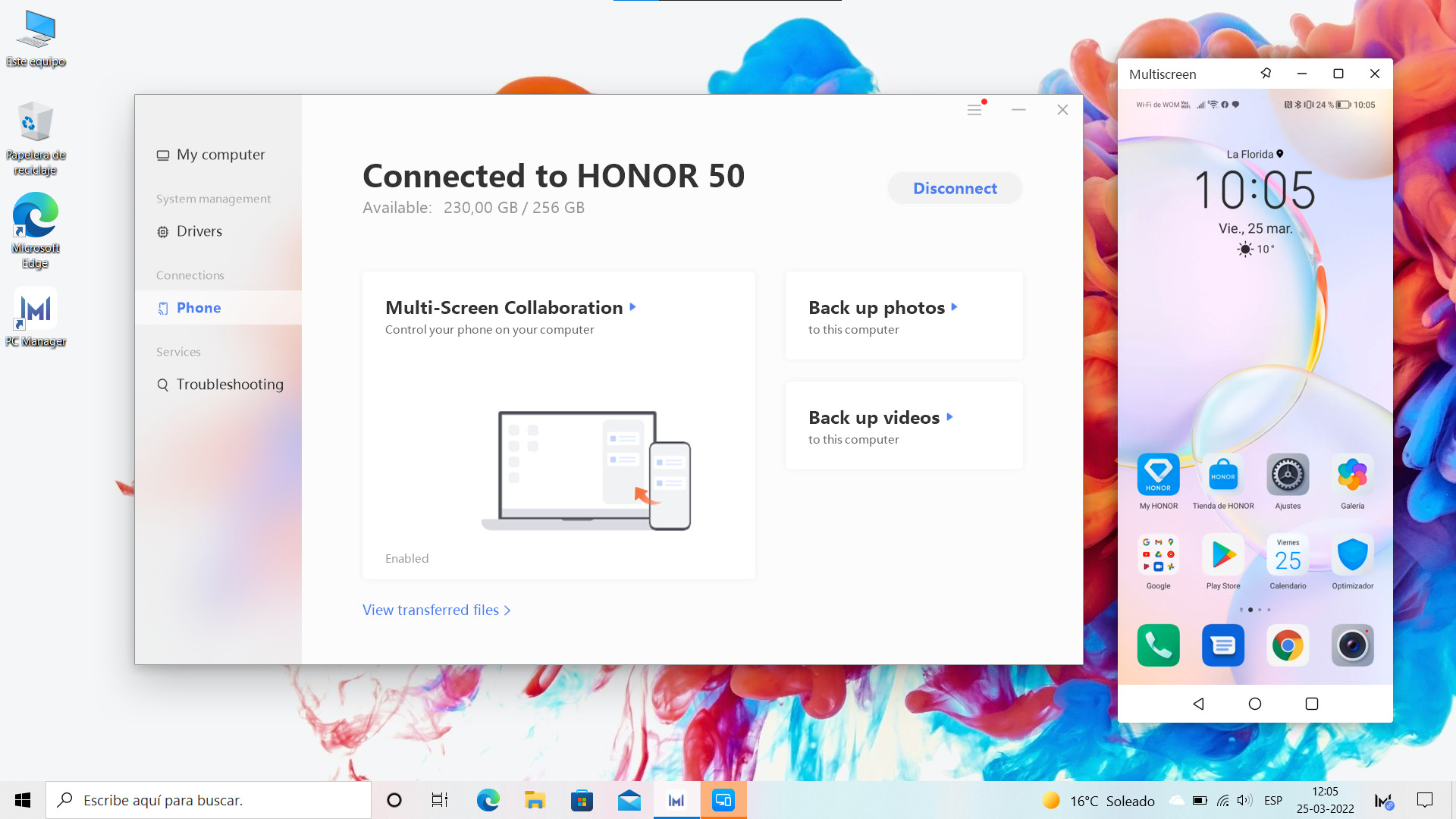Click the Windows taskbar search box
This screenshot has height=819, width=1456.
(x=209, y=800)
